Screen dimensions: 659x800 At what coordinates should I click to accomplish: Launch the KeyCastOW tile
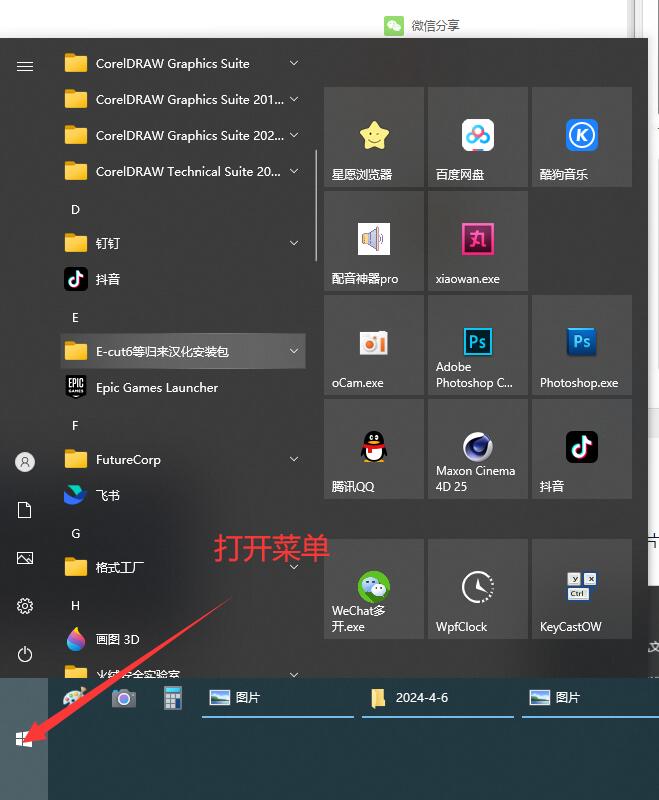(582, 589)
